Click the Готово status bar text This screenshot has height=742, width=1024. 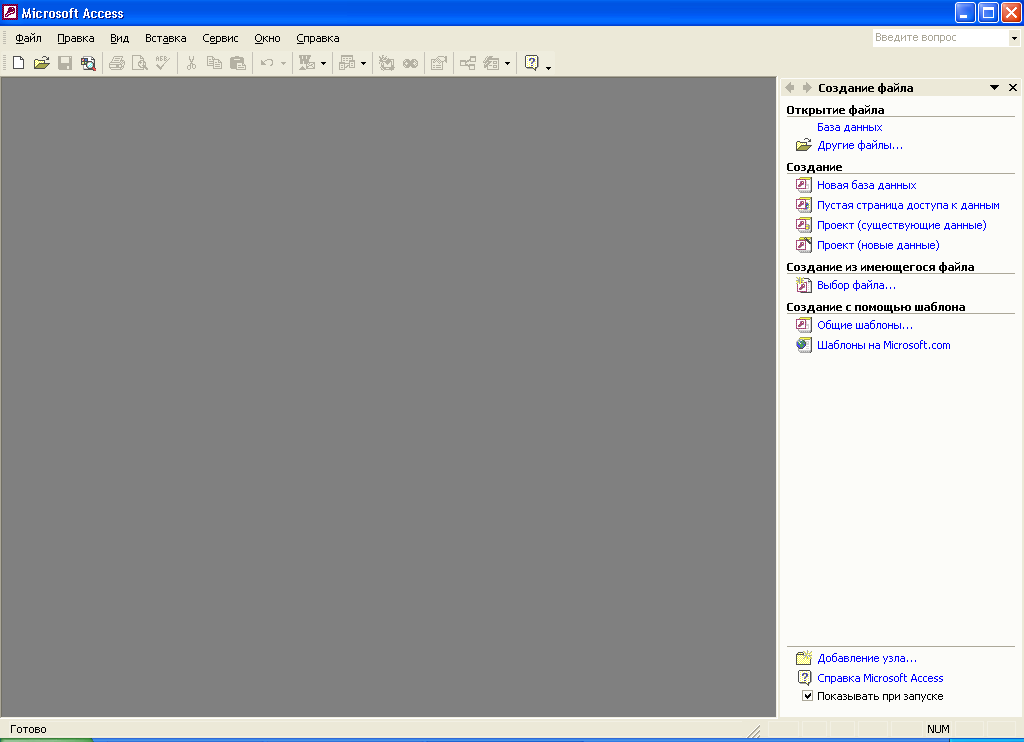[28, 729]
